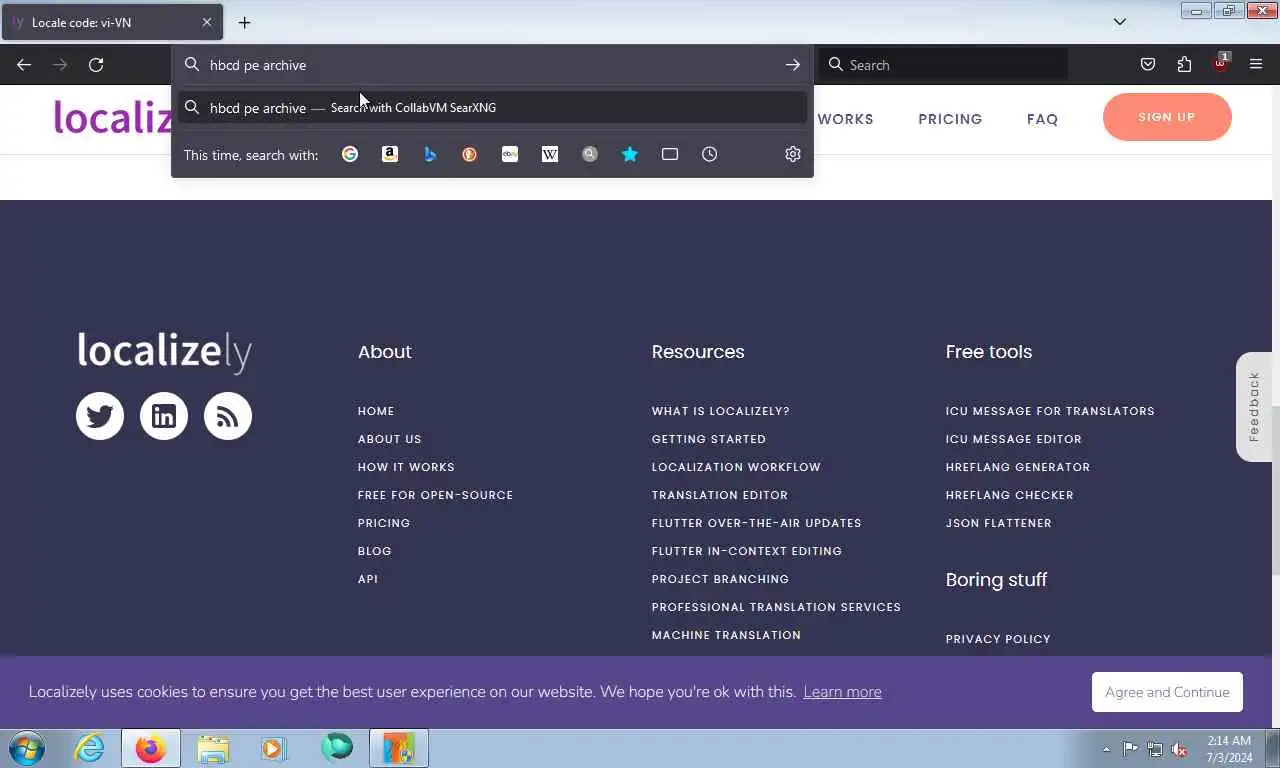This screenshot has width=1280, height=768.
Task: Open FLUTTER IN-CONTEXT EDITING link
Action: (x=747, y=551)
